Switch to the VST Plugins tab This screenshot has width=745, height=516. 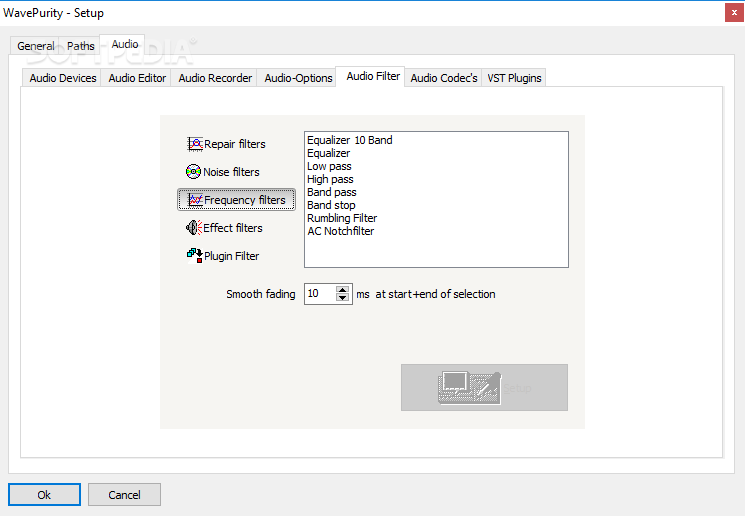tap(514, 78)
